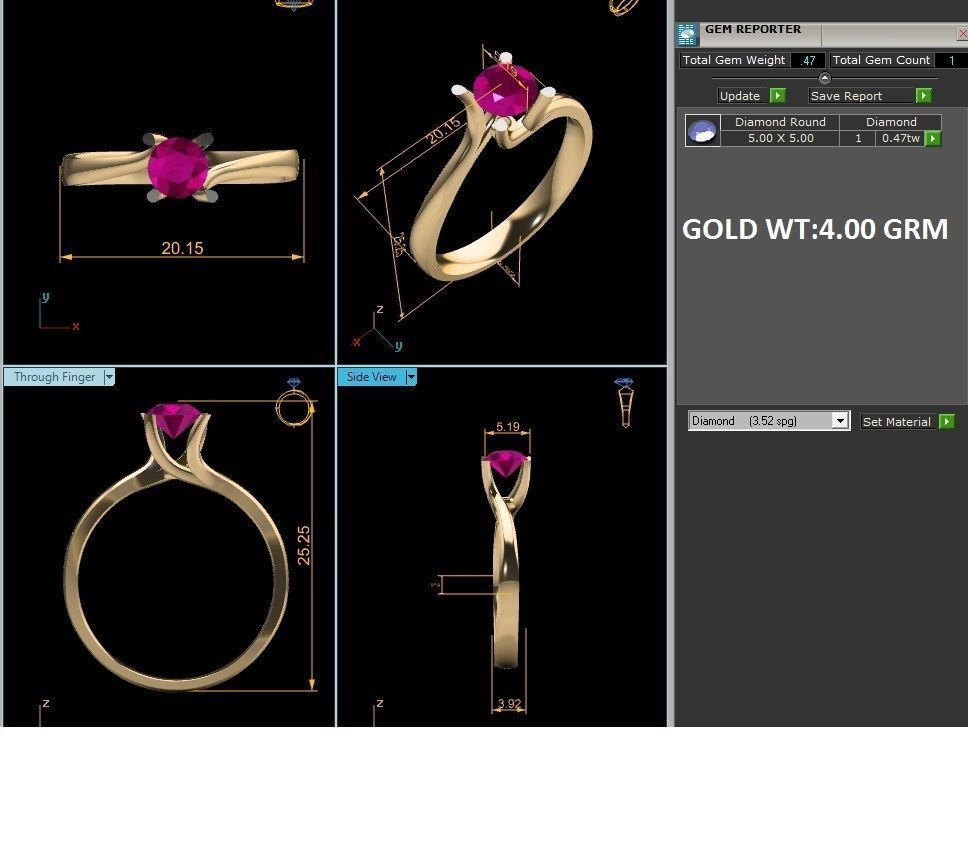Select the Through Finger viewport label

54,377
